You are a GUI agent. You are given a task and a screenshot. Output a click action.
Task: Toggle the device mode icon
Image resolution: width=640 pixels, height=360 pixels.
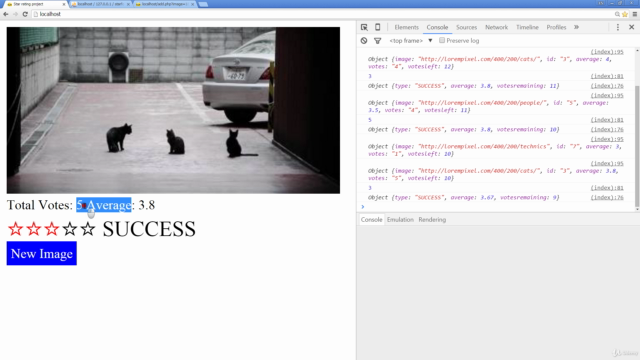(x=378, y=27)
